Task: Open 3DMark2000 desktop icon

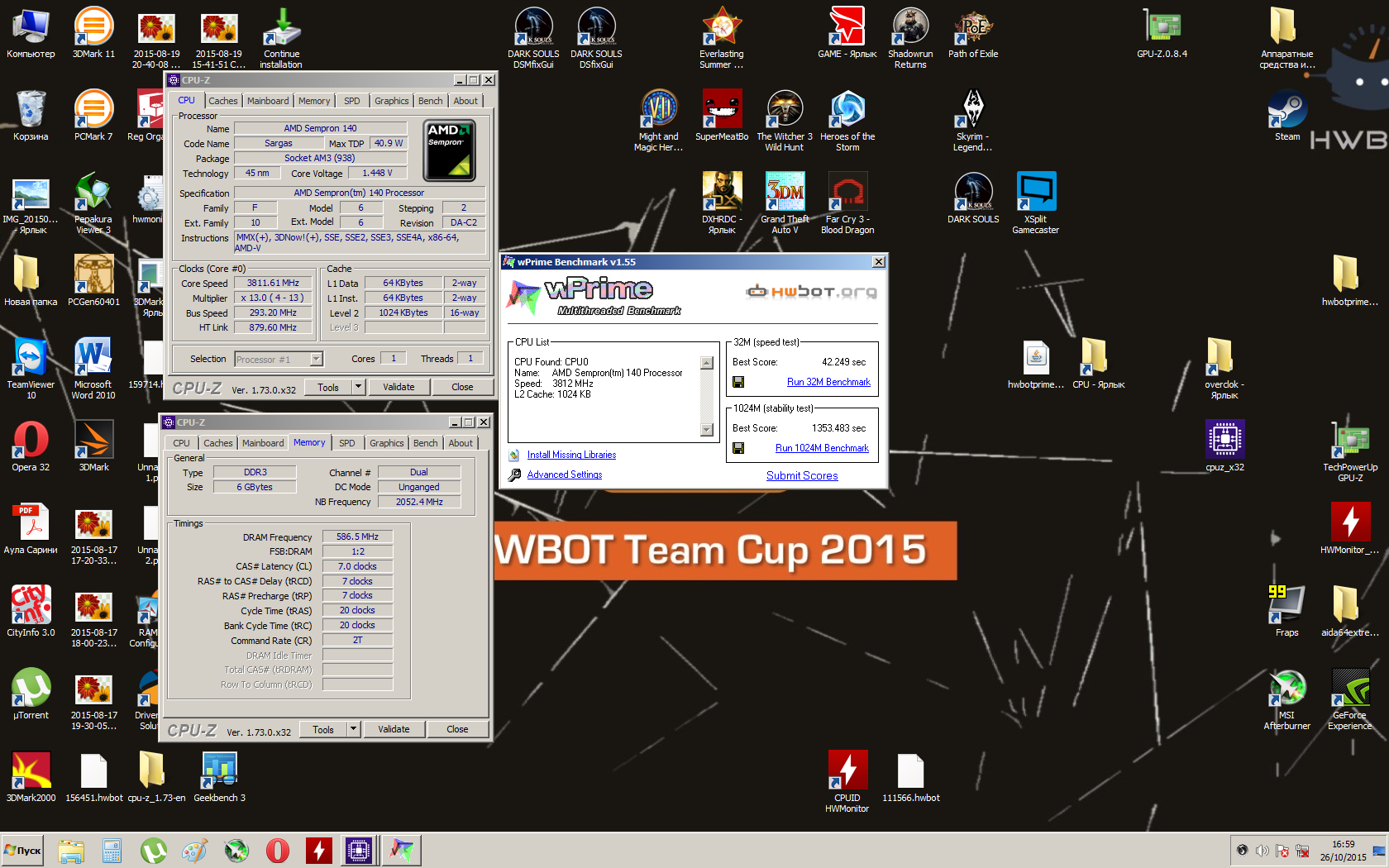Action: coord(31,777)
